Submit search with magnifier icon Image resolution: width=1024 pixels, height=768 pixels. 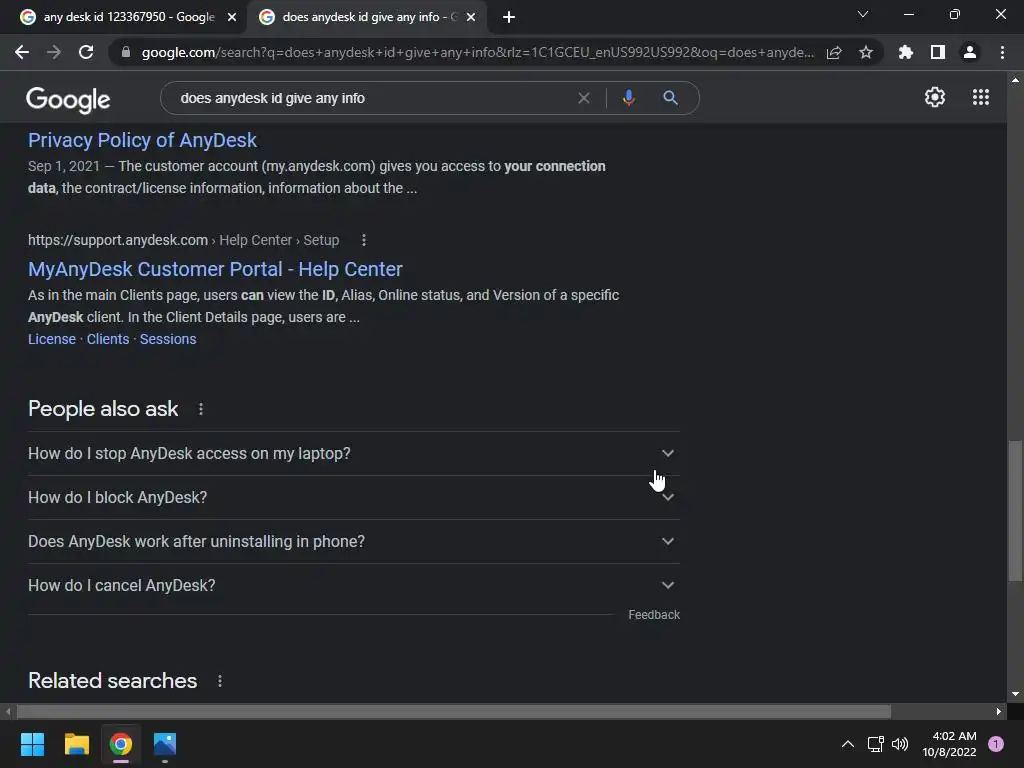coord(670,98)
